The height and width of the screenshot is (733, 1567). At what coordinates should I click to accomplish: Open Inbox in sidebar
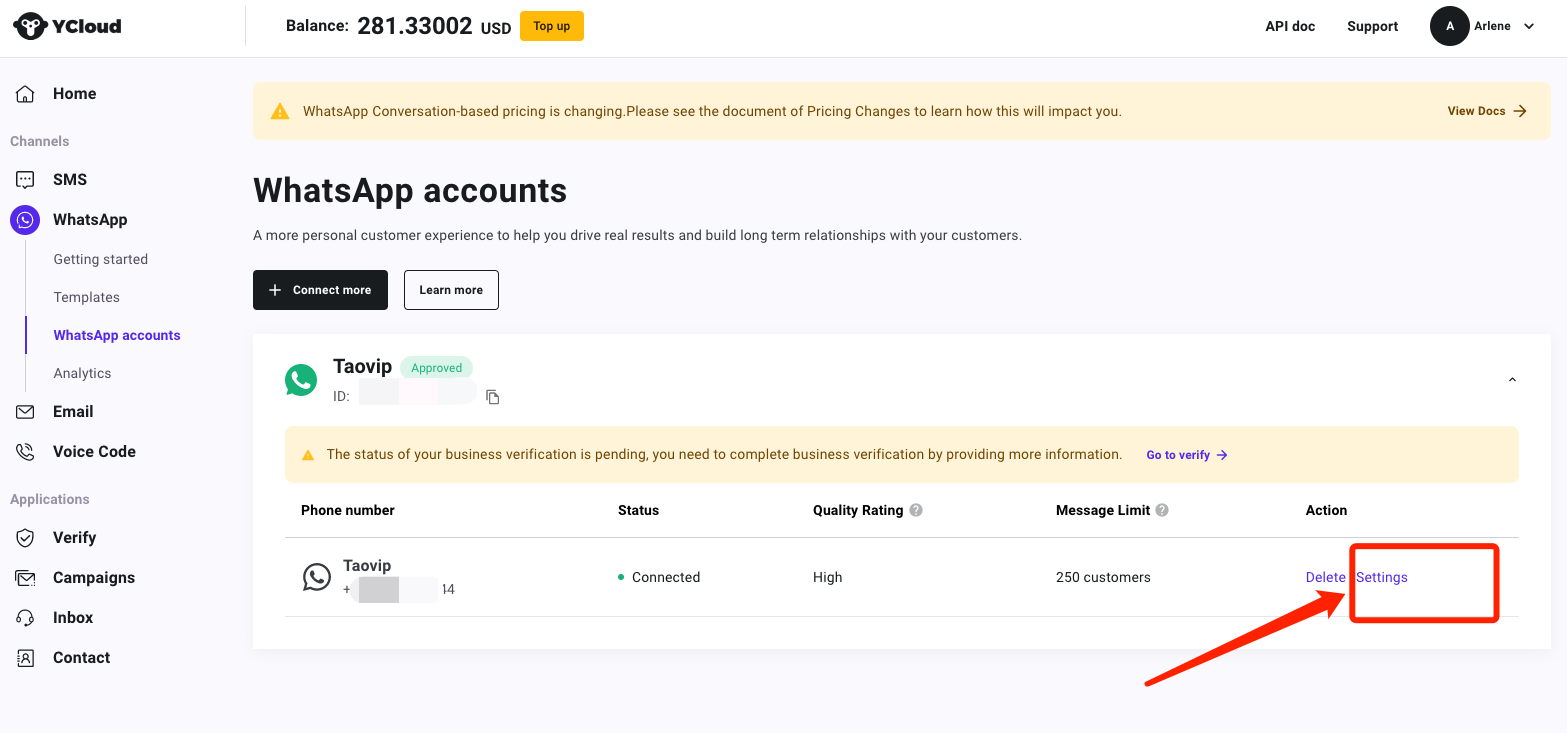(x=73, y=618)
